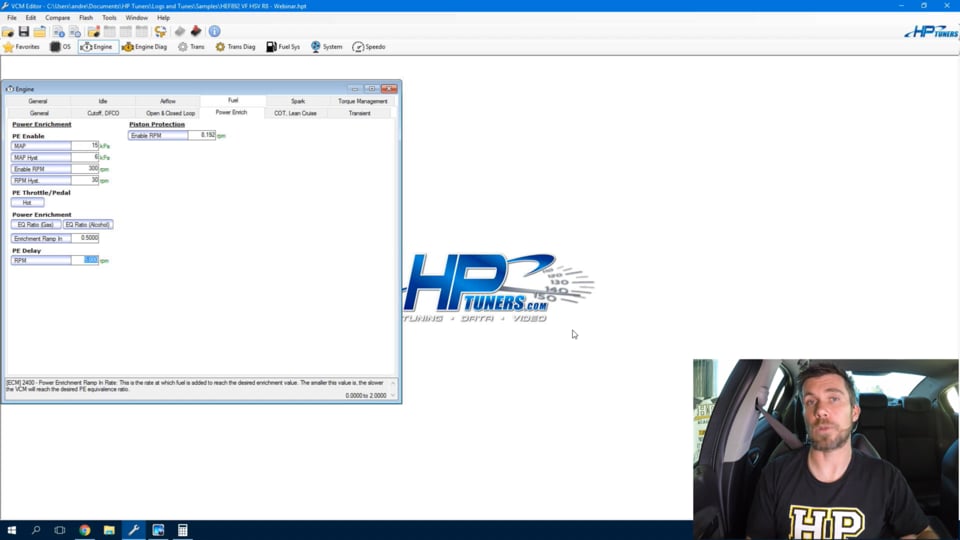The height and width of the screenshot is (540, 960).
Task: Open Calculator from the taskbar
Action: click(182, 530)
